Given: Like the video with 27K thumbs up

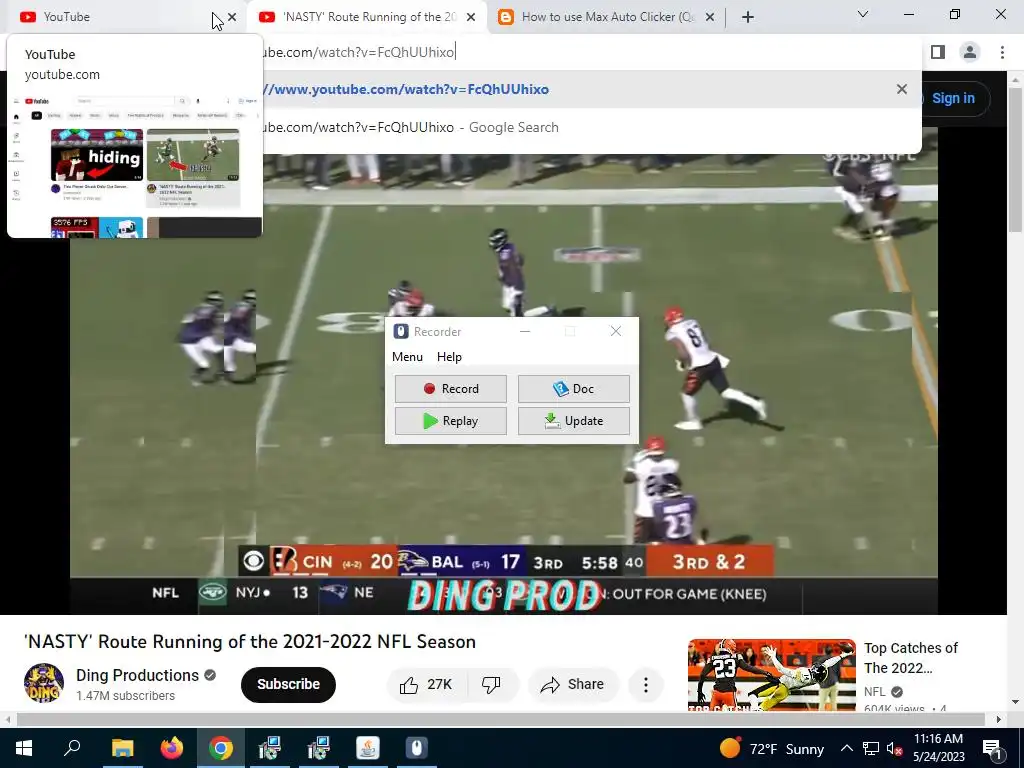Looking at the screenshot, I should [x=428, y=684].
